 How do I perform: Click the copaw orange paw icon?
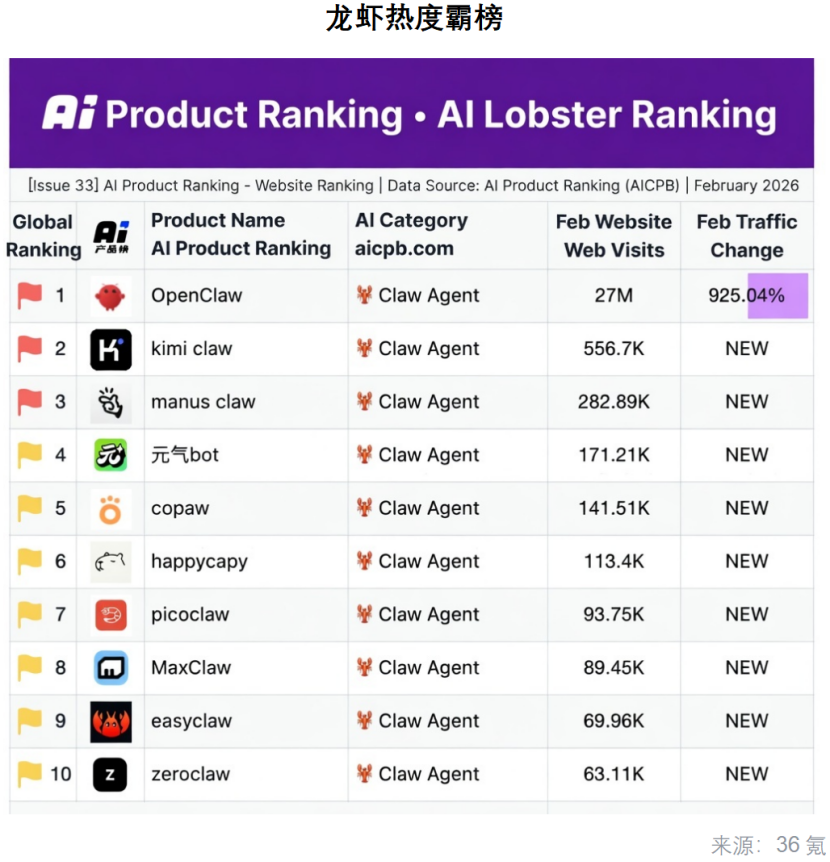111,509
